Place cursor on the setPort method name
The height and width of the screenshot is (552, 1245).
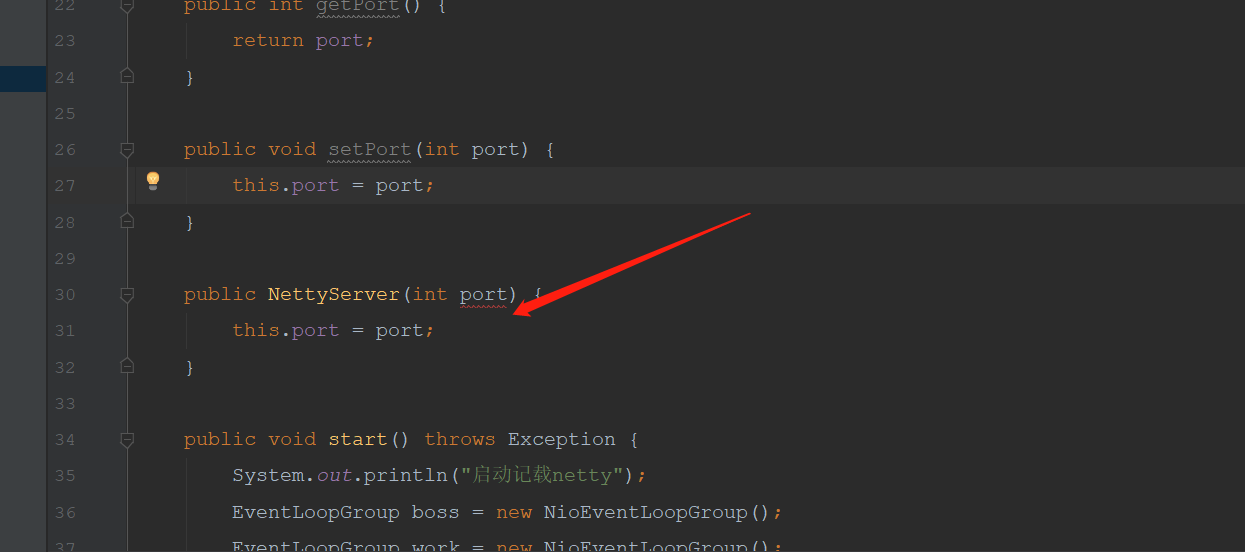369,149
